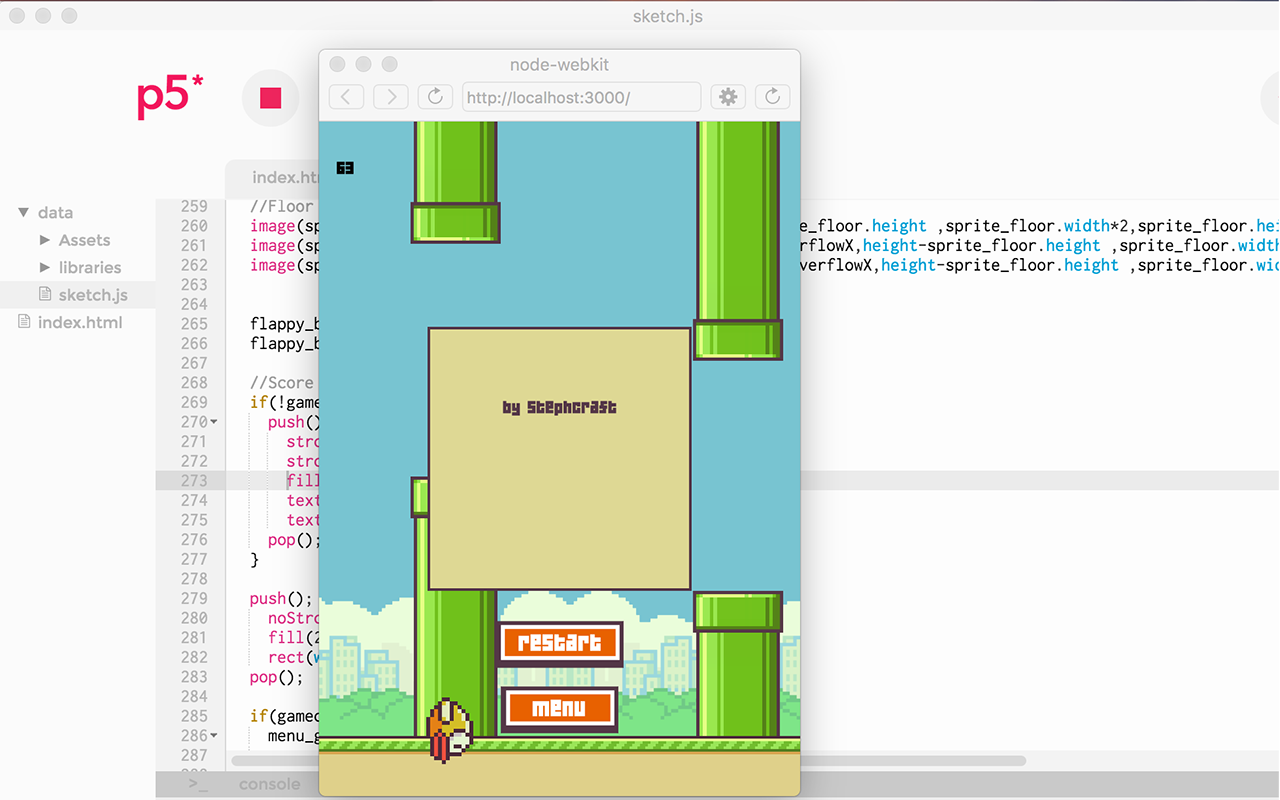
Task: Stop the running sketch with the pink stop button
Action: (x=270, y=98)
